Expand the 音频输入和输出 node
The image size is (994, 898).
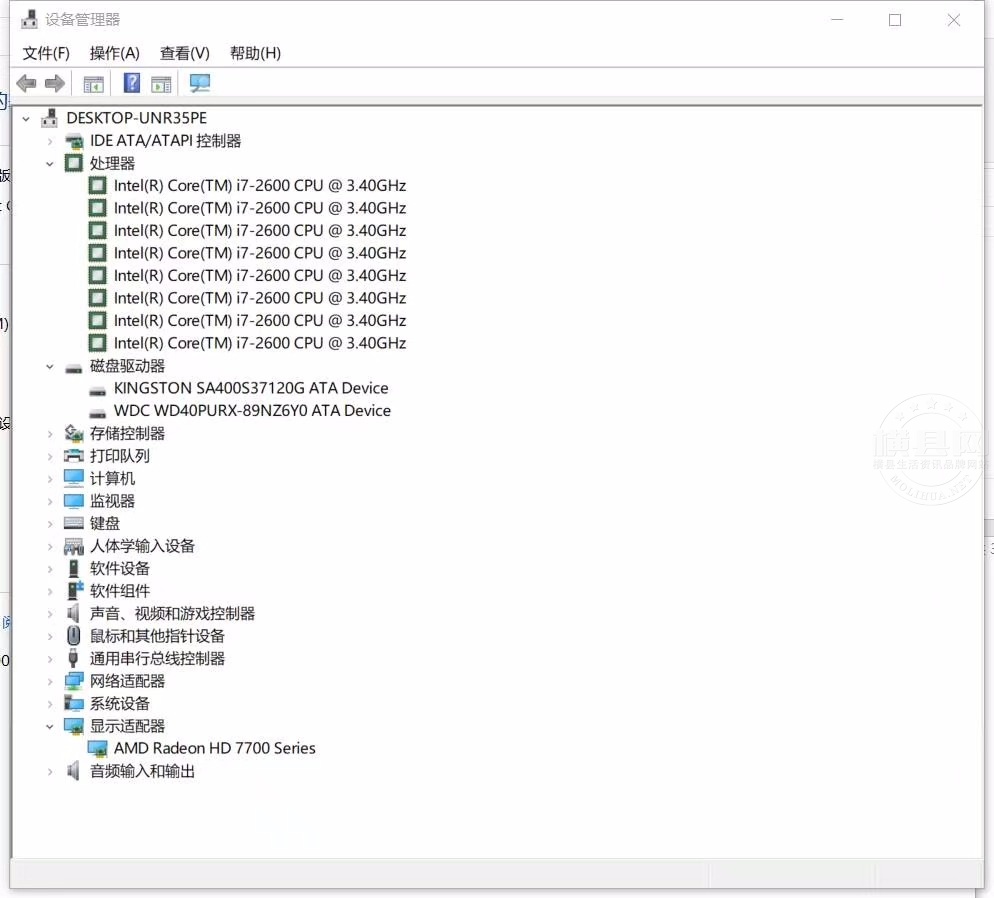(x=49, y=772)
